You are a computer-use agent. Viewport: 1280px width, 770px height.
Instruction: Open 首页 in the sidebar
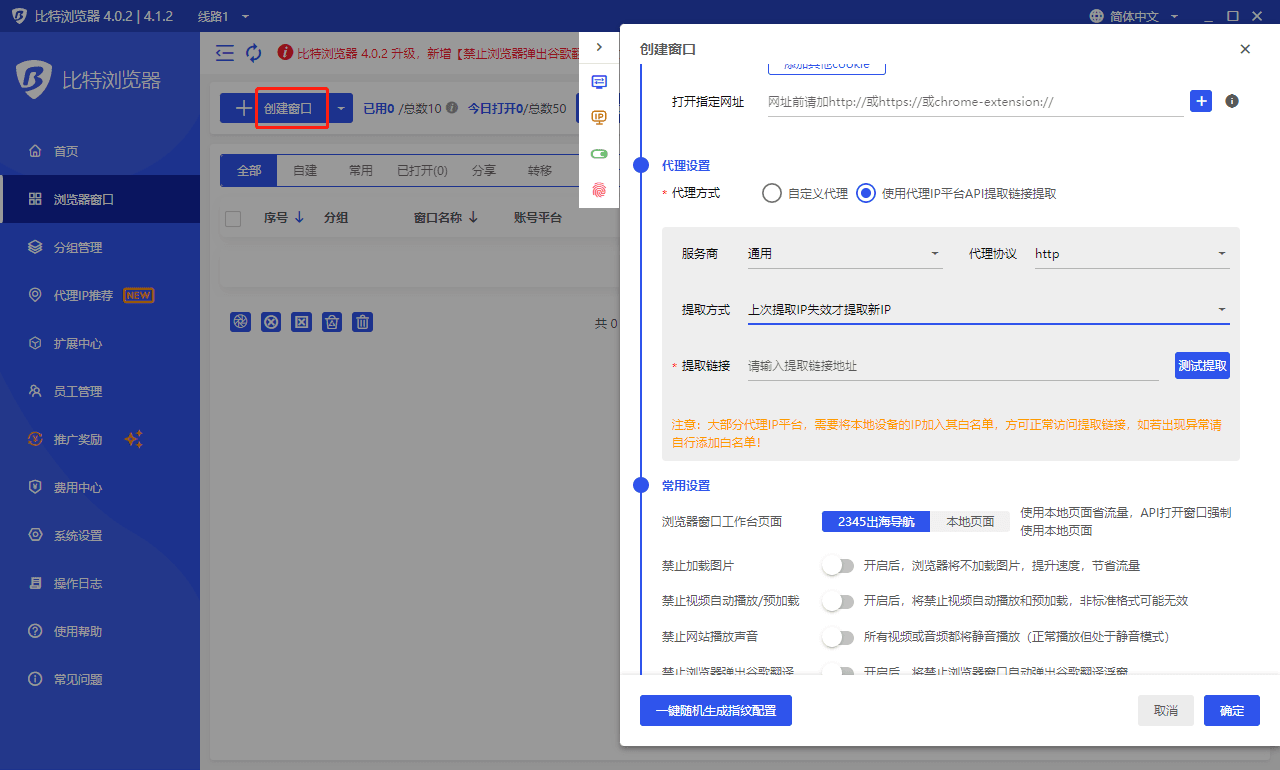coord(100,151)
